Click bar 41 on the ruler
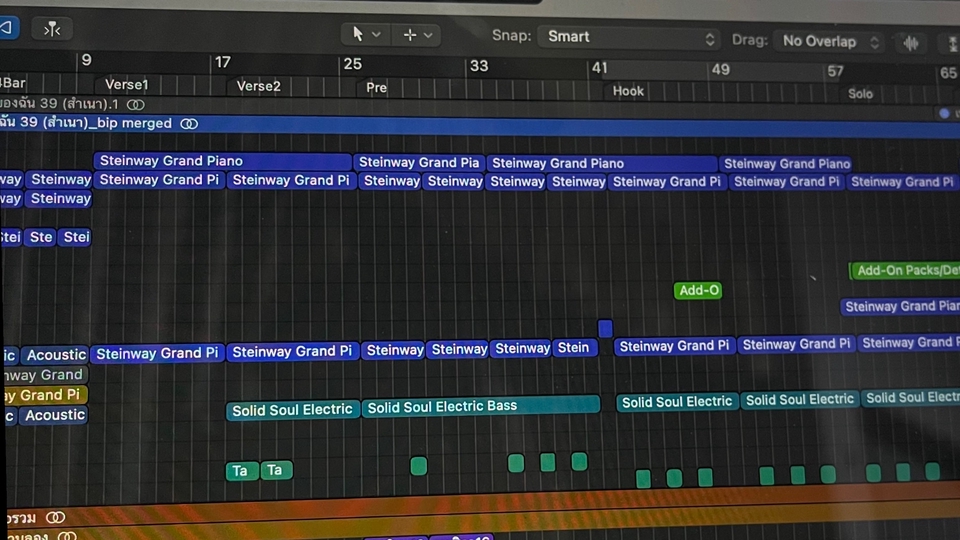This screenshot has width=960, height=540. (599, 67)
